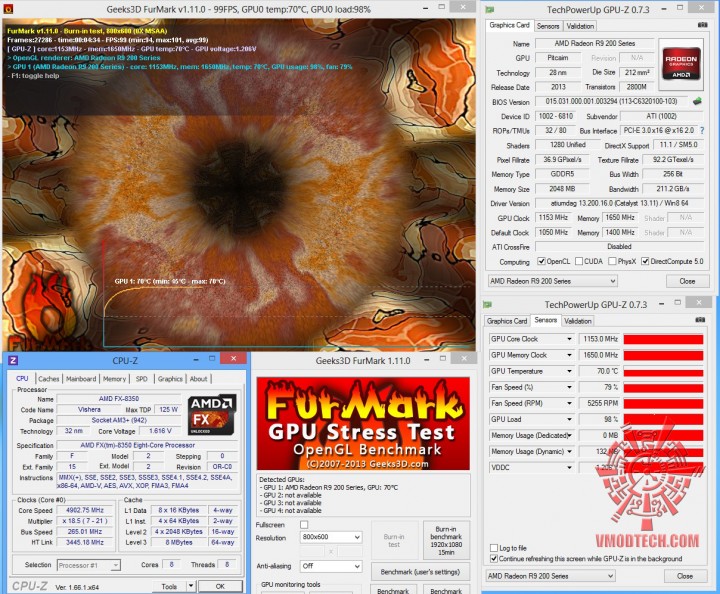Click Close button in Sensors GPU-Z window
The width and height of the screenshot is (720, 594).
(x=685, y=576)
